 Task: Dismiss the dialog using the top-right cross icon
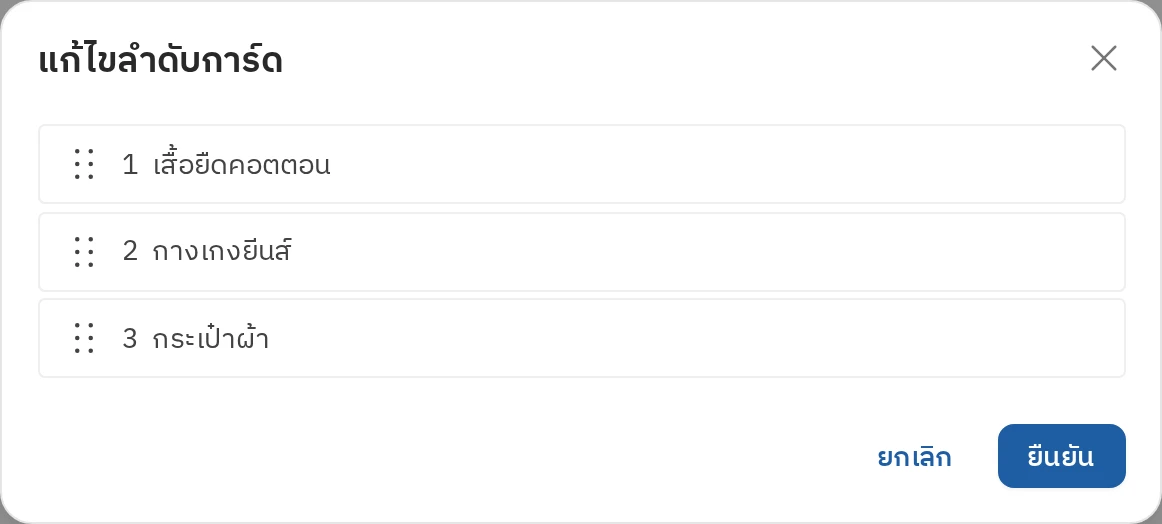coord(1103,58)
